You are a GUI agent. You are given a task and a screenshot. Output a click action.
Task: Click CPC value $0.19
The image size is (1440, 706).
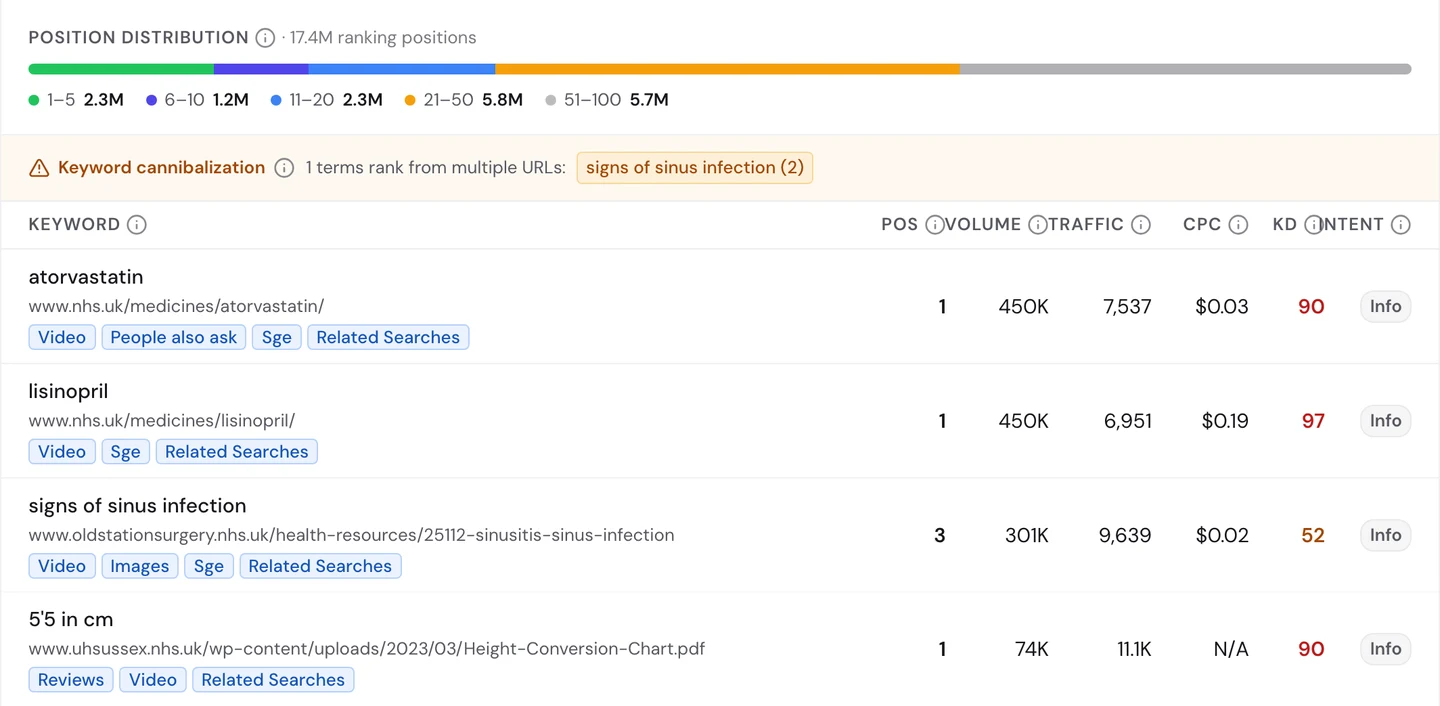(x=1225, y=421)
